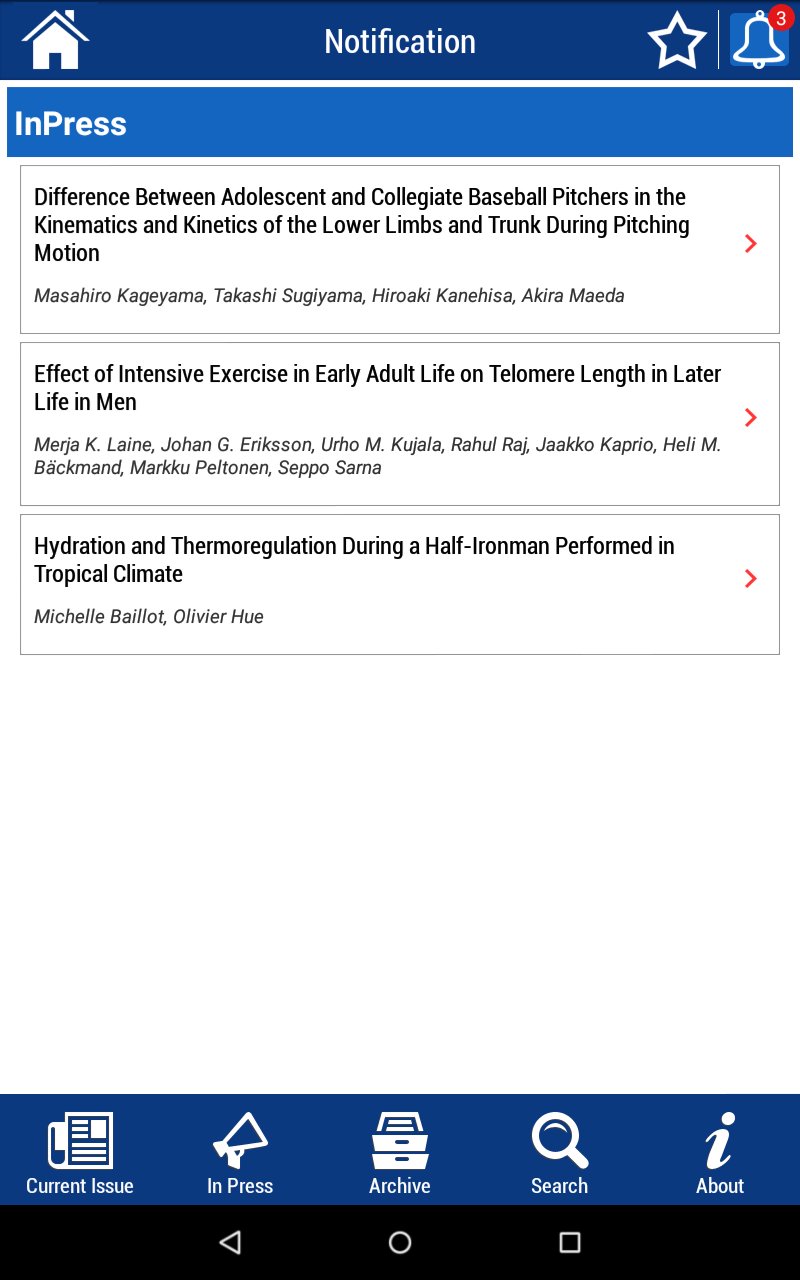Tap Android recent apps square button
This screenshot has width=800, height=1280.
pyautogui.click(x=570, y=1242)
